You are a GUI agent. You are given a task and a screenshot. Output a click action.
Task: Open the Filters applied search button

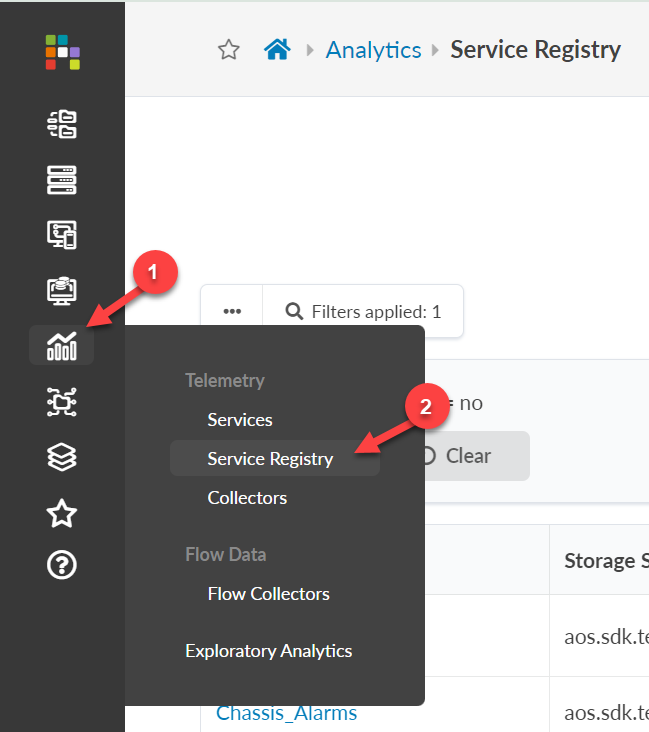click(363, 312)
